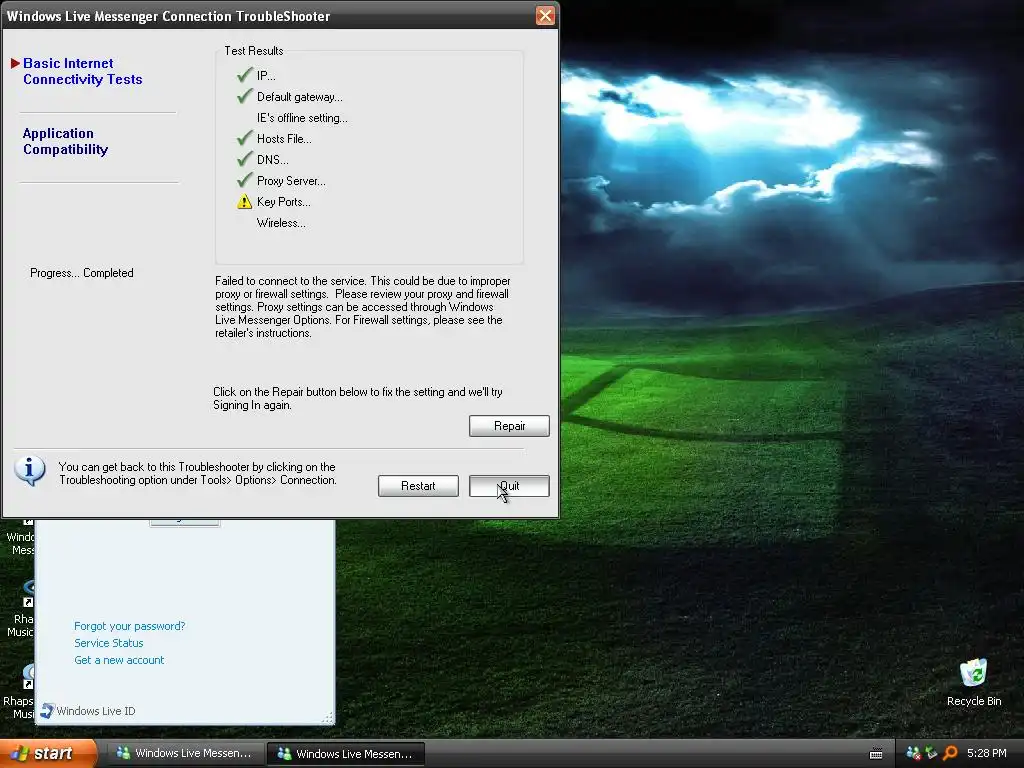Select the DNS... result
The image size is (1024, 768).
(272, 160)
